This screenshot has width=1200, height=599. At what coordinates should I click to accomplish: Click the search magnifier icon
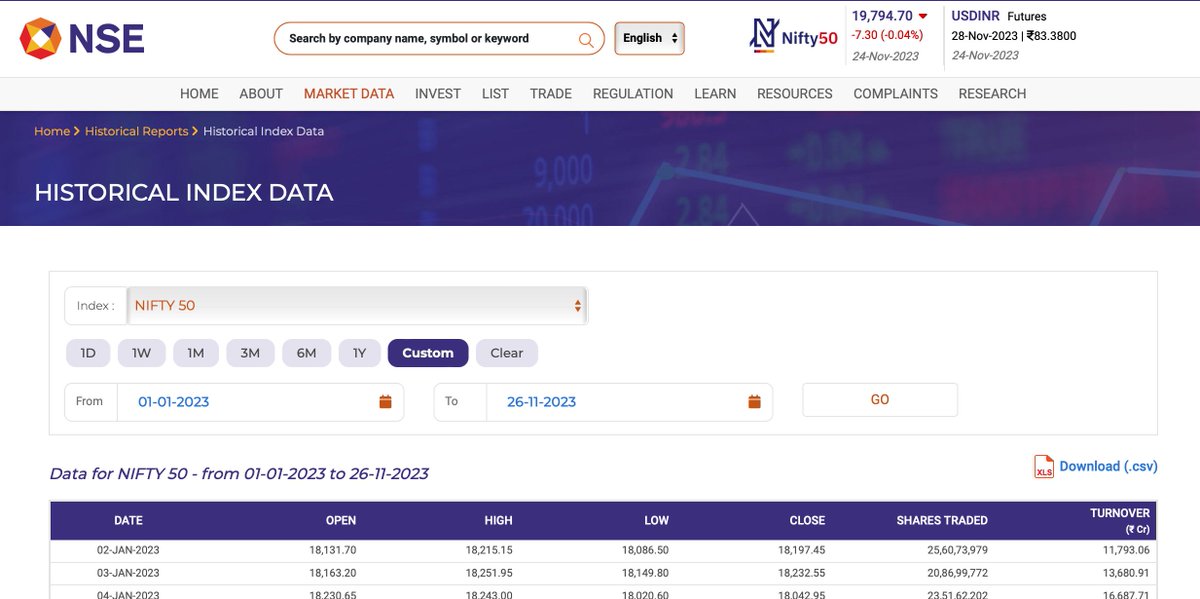(586, 39)
